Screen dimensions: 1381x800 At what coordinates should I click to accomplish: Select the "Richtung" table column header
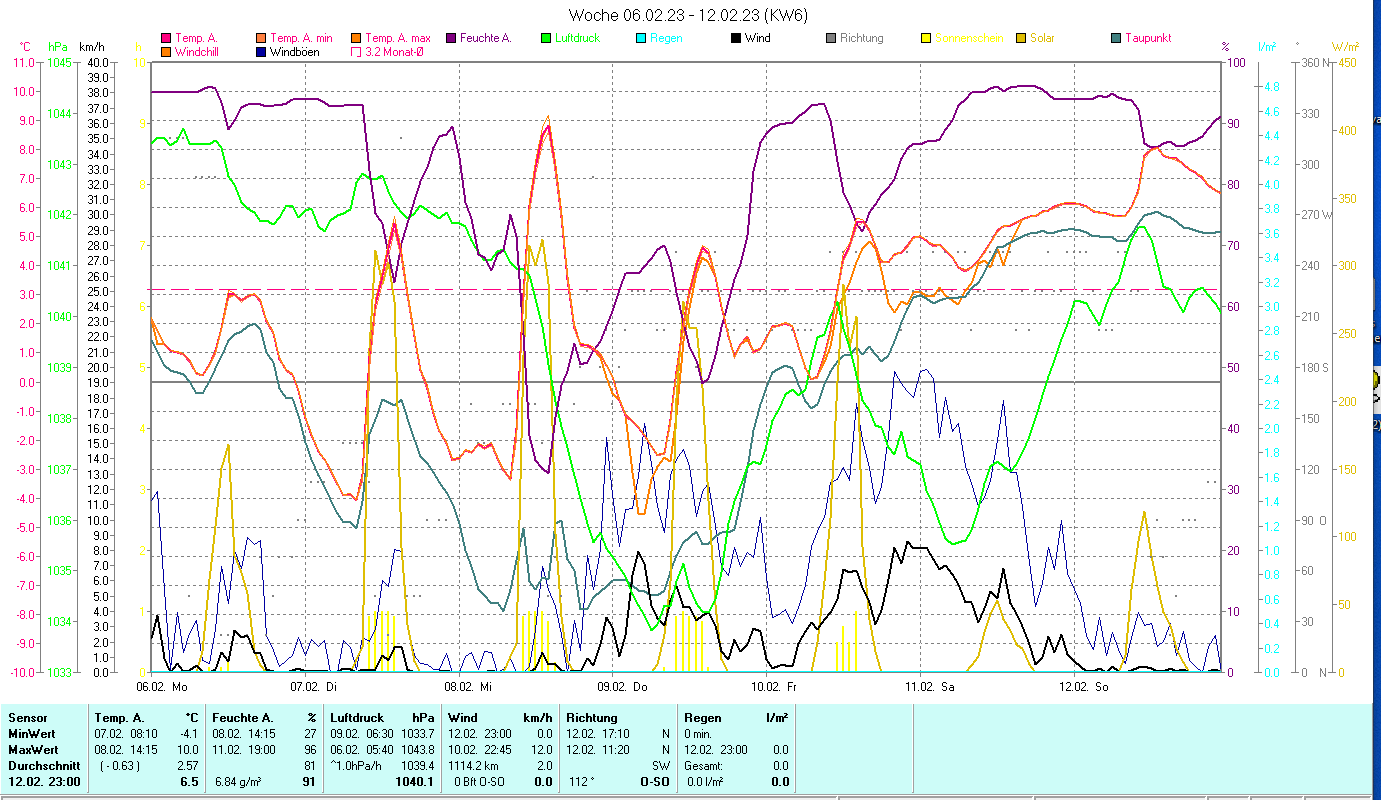pos(592,718)
